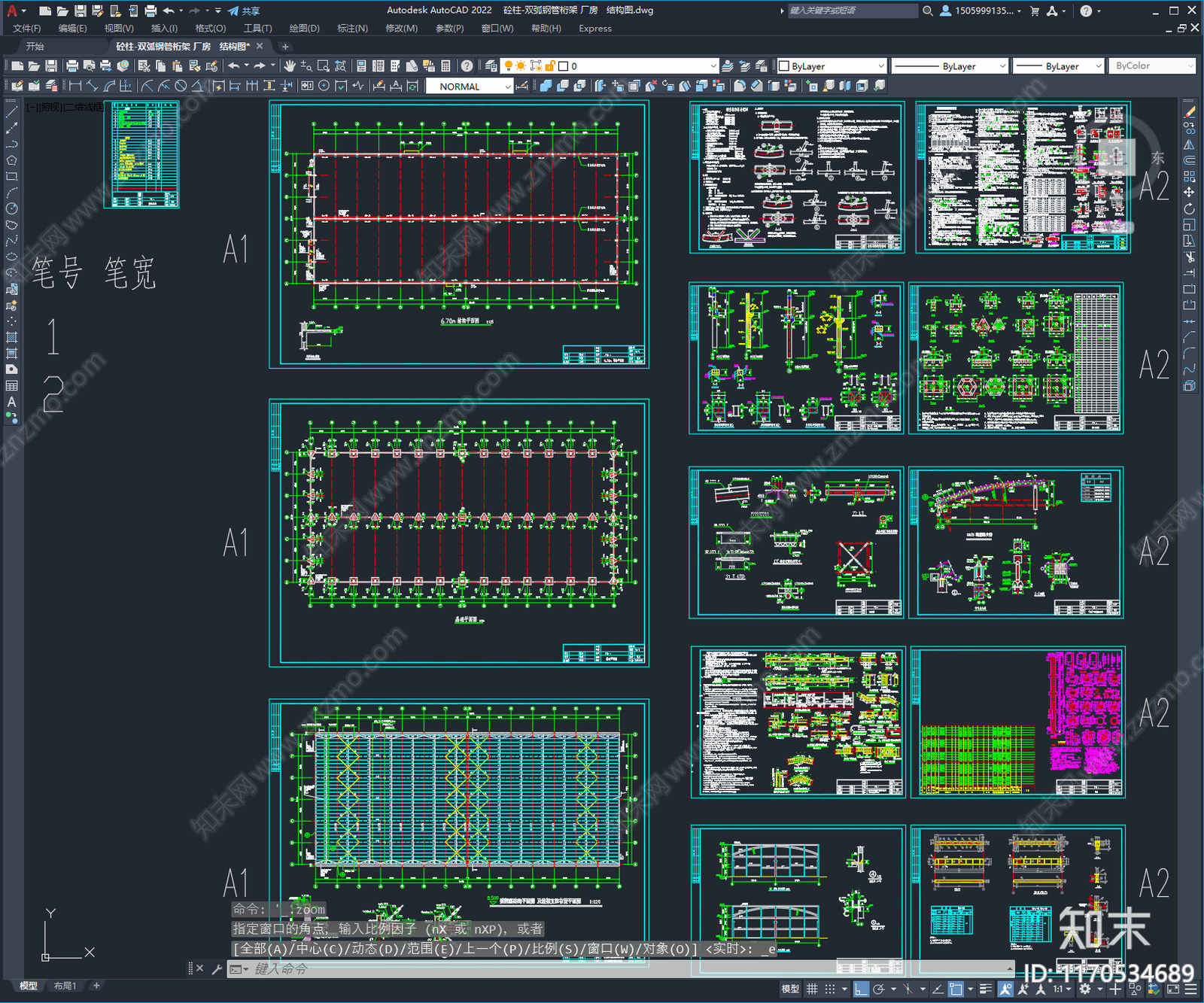This screenshot has height=1003, width=1204.
Task: Click the Customize wrench icon in command line
Action: [217, 969]
